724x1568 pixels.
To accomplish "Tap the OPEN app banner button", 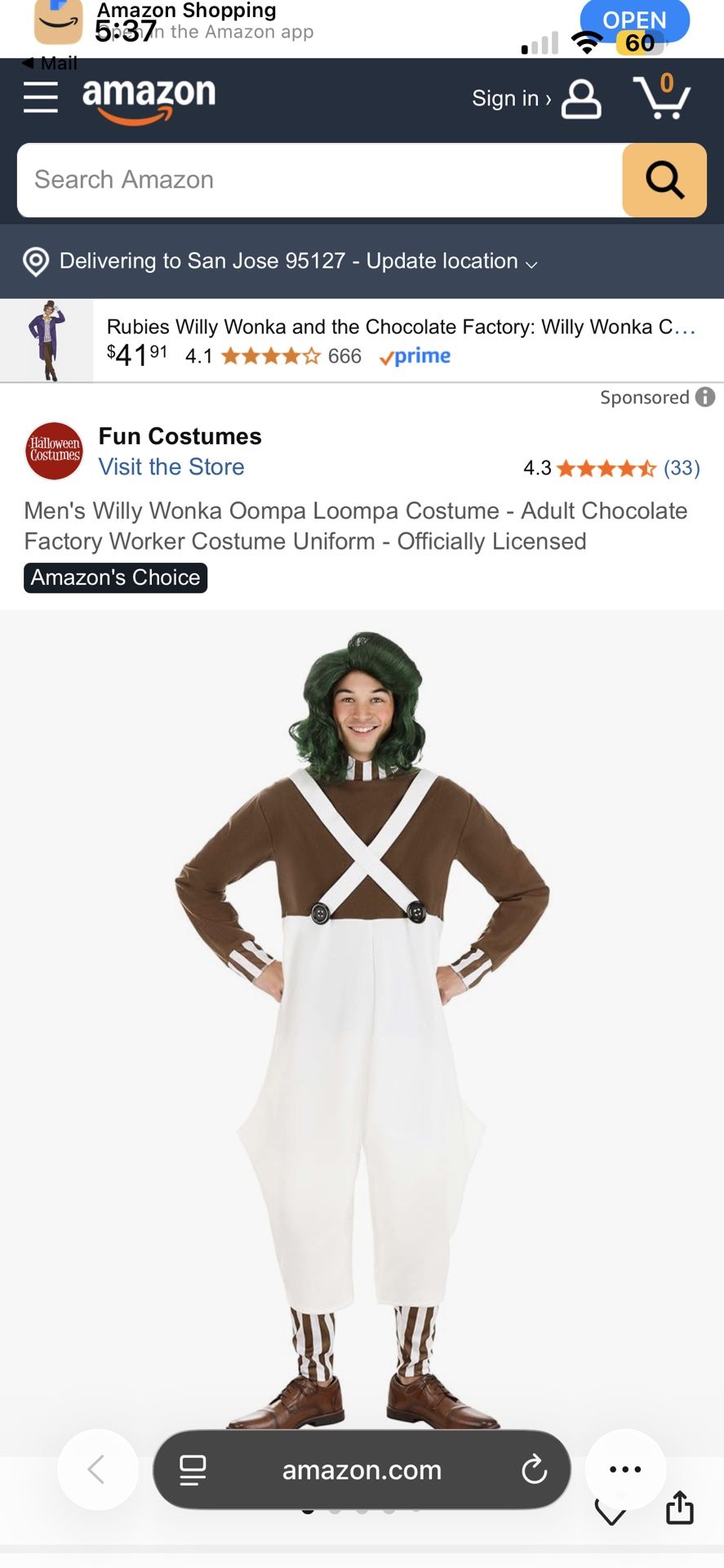I will (x=635, y=20).
